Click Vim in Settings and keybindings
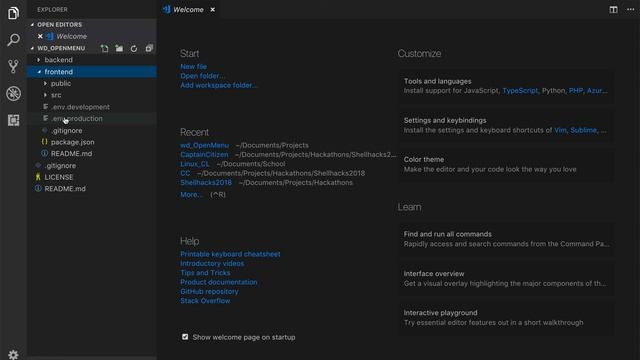The width and height of the screenshot is (640, 360). [560, 130]
